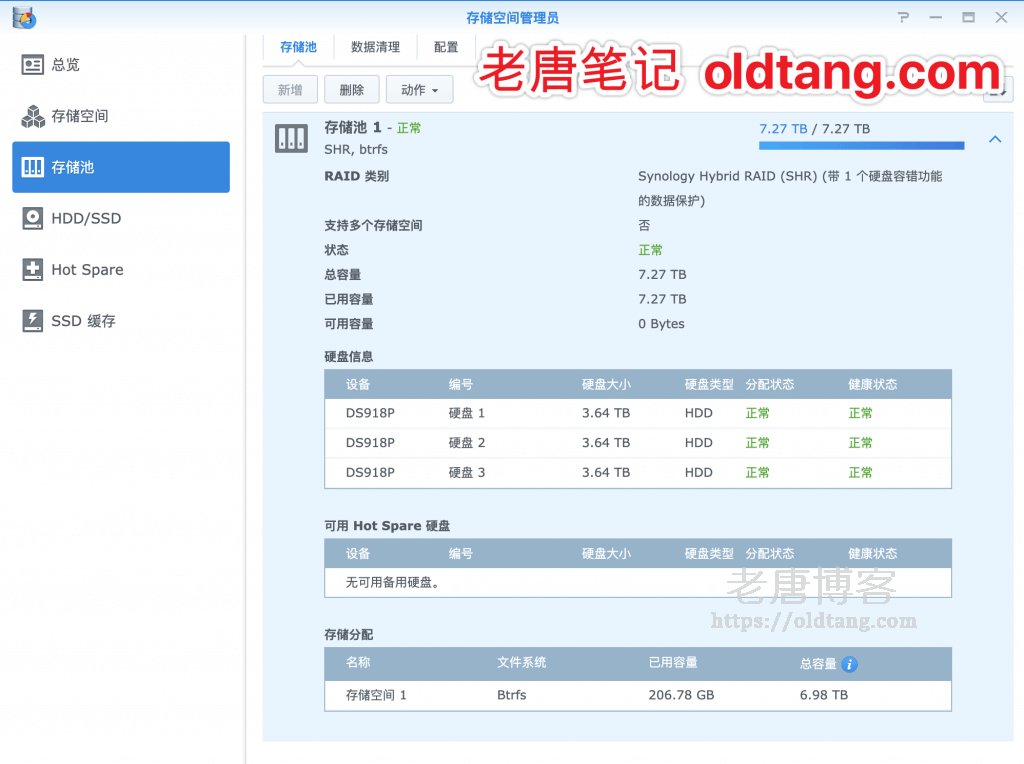1024x764 pixels.
Task: Click the 名称 column header
Action: coord(358,663)
